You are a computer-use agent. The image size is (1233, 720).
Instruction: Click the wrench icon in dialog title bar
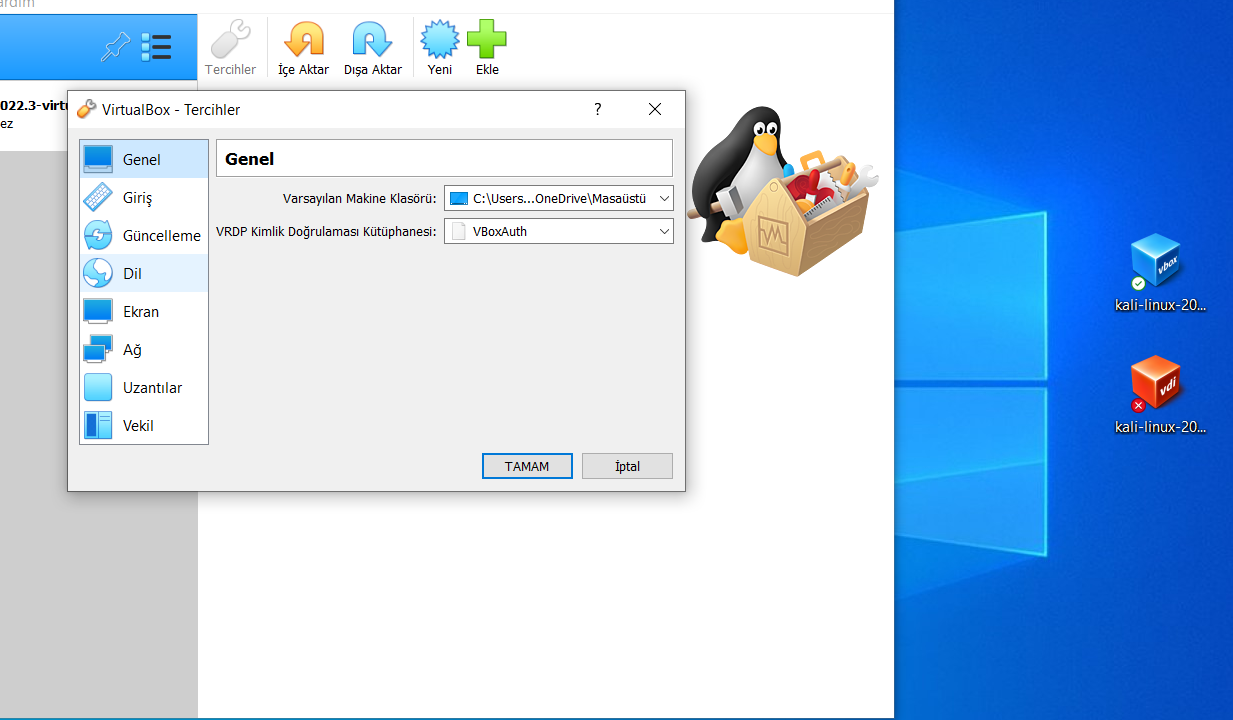pyautogui.click(x=87, y=109)
